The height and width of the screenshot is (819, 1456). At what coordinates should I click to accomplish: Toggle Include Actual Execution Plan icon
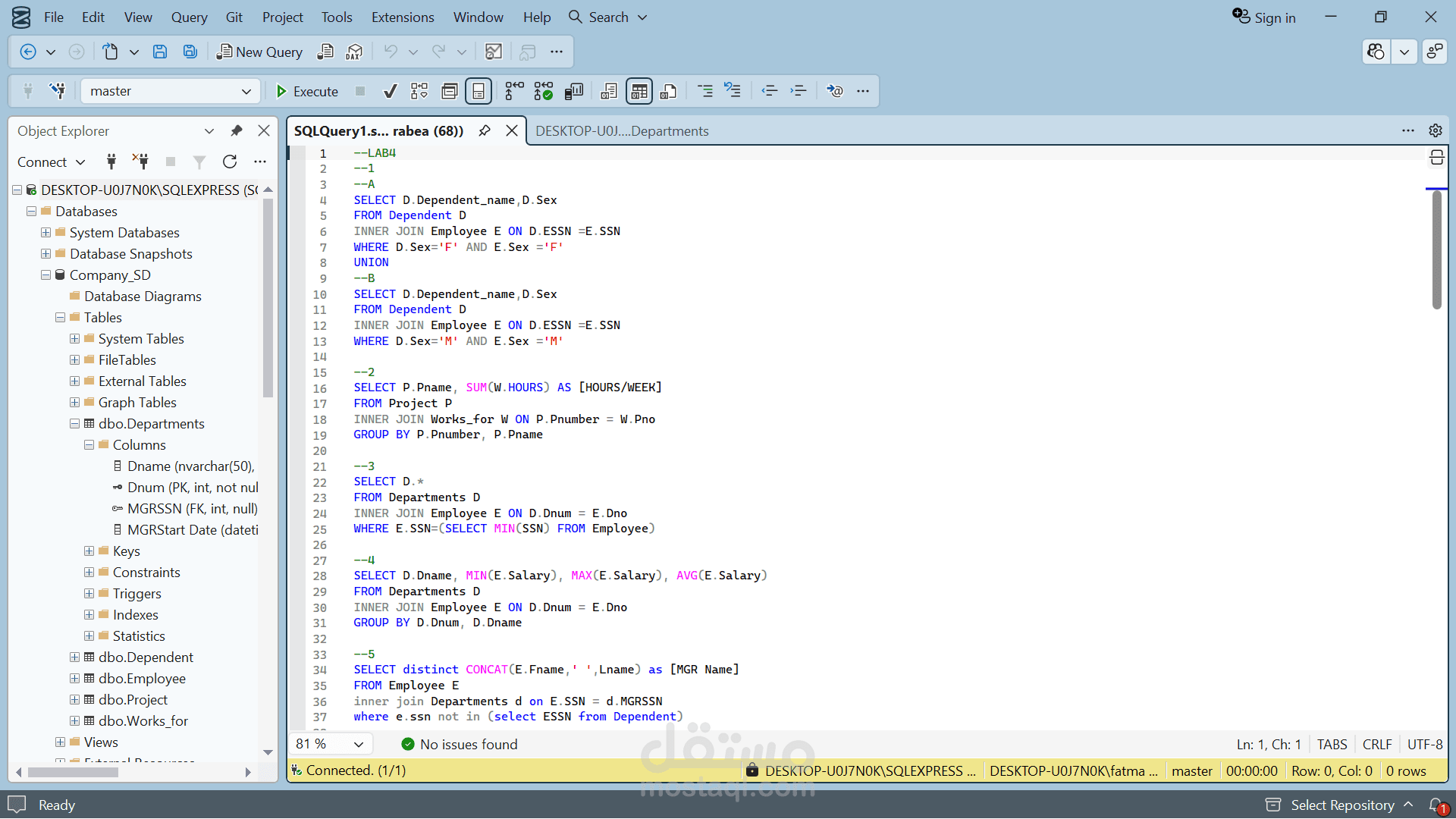514,91
